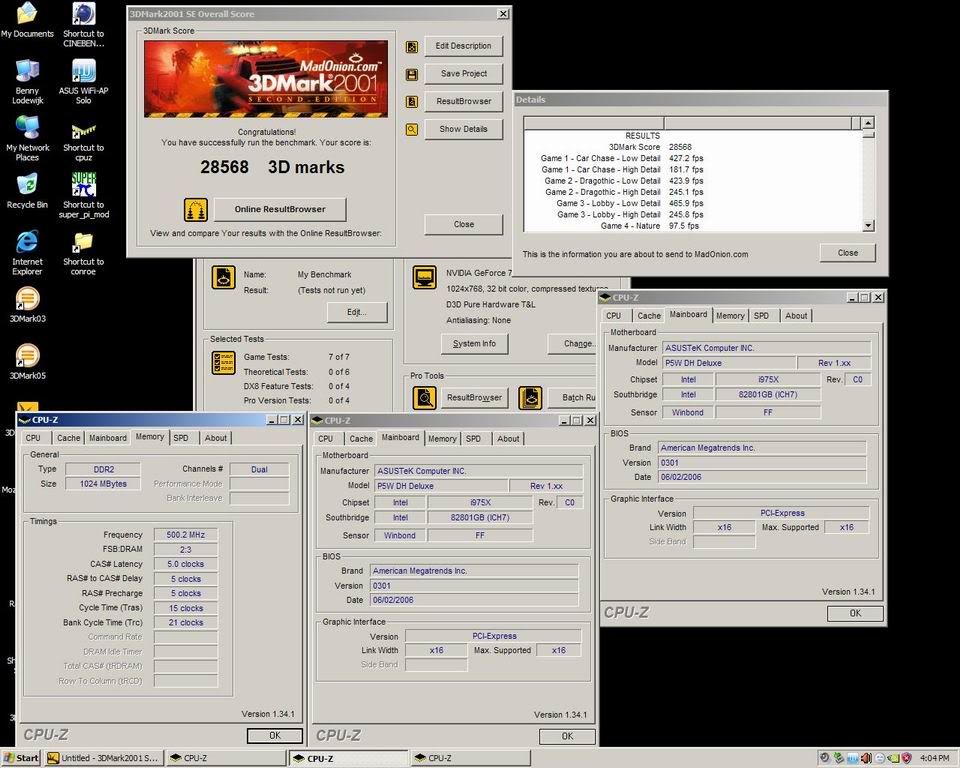This screenshot has width=960, height=768.
Task: Launch the super_pi_mod shortcut
Action: click(x=83, y=195)
